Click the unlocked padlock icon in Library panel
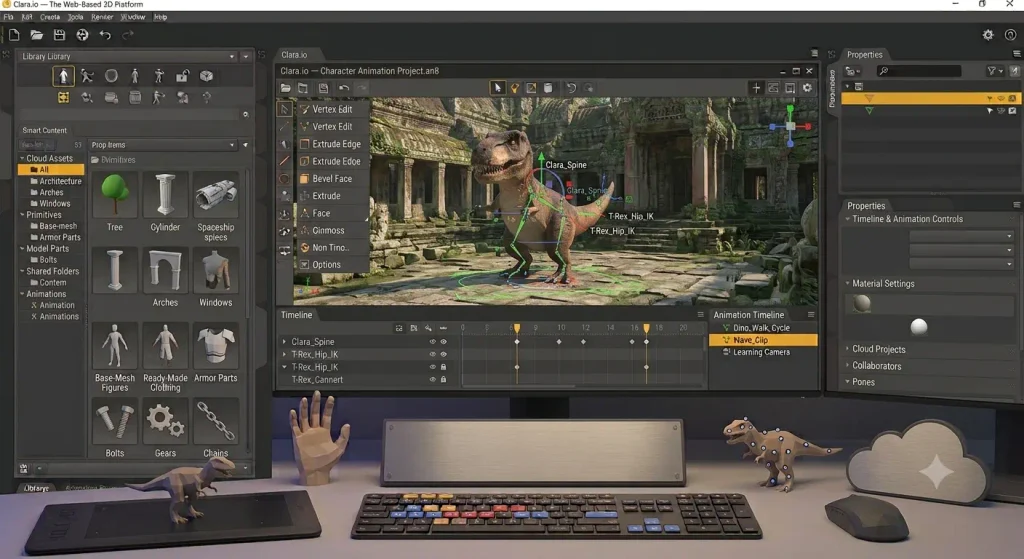Image resolution: width=1024 pixels, height=559 pixels. [x=182, y=76]
